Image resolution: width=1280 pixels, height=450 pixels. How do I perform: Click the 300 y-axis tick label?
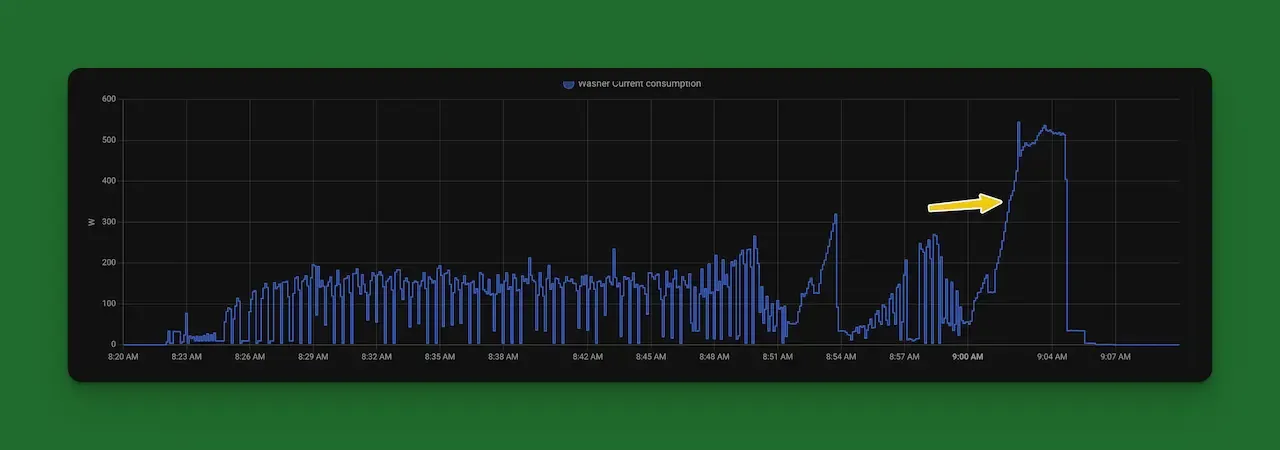pyautogui.click(x=109, y=222)
